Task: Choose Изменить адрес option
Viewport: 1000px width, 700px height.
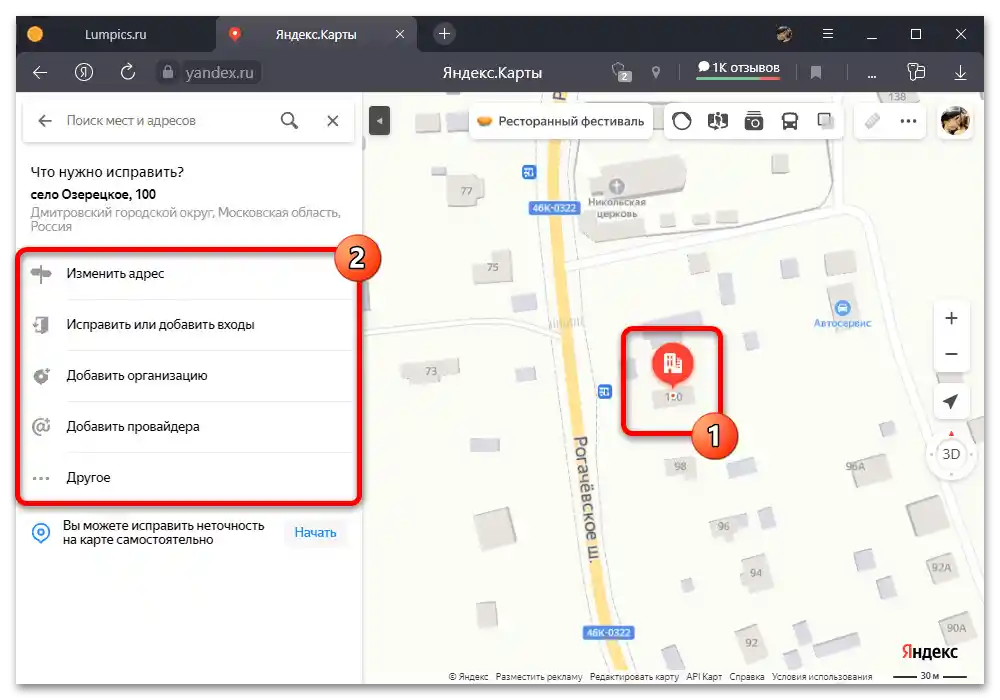Action: 190,273
